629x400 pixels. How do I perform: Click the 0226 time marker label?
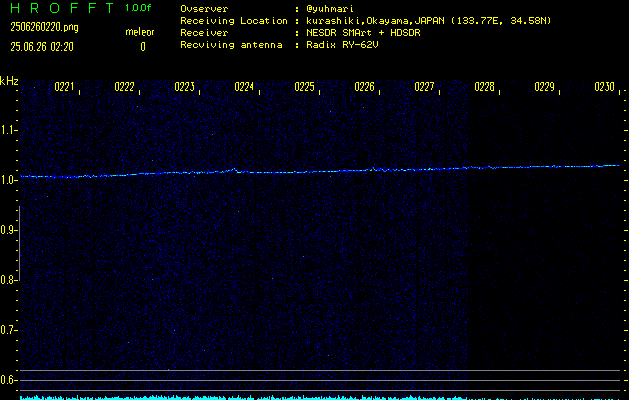click(365, 87)
